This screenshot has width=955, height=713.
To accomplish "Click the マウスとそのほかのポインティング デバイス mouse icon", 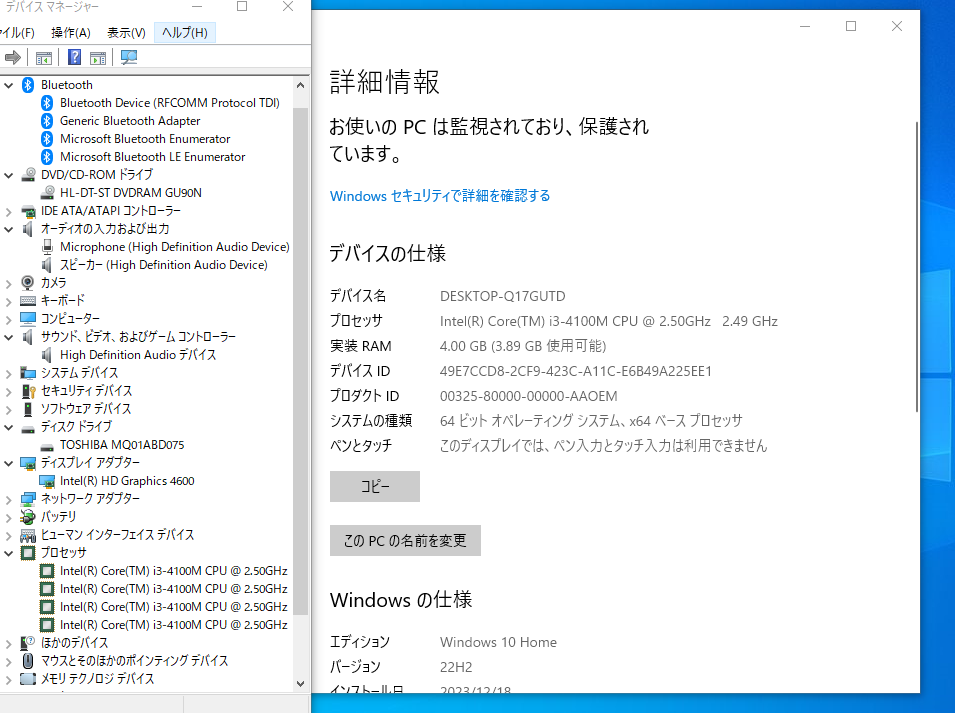I will coord(28,661).
